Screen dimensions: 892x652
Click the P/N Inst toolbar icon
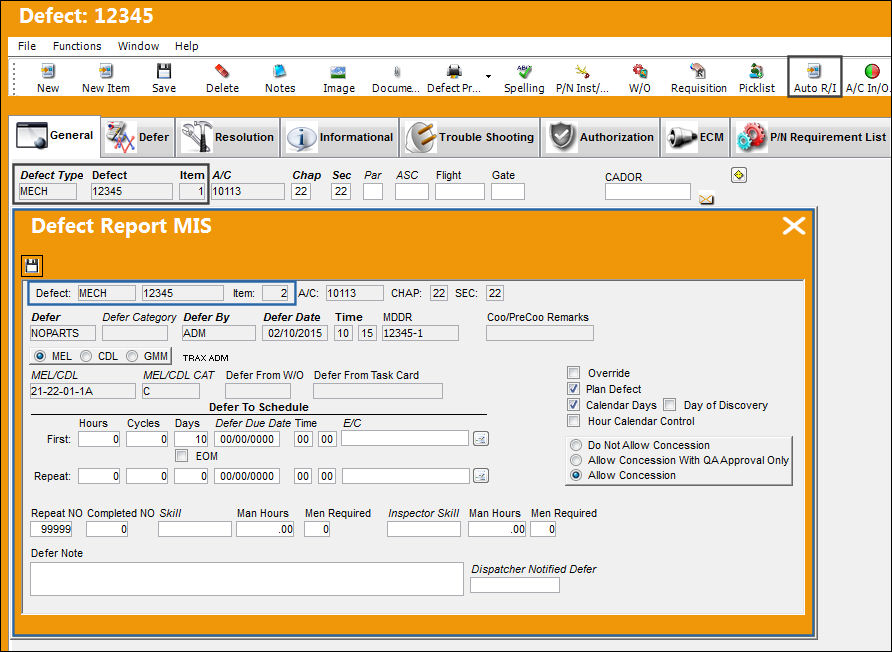point(582,71)
